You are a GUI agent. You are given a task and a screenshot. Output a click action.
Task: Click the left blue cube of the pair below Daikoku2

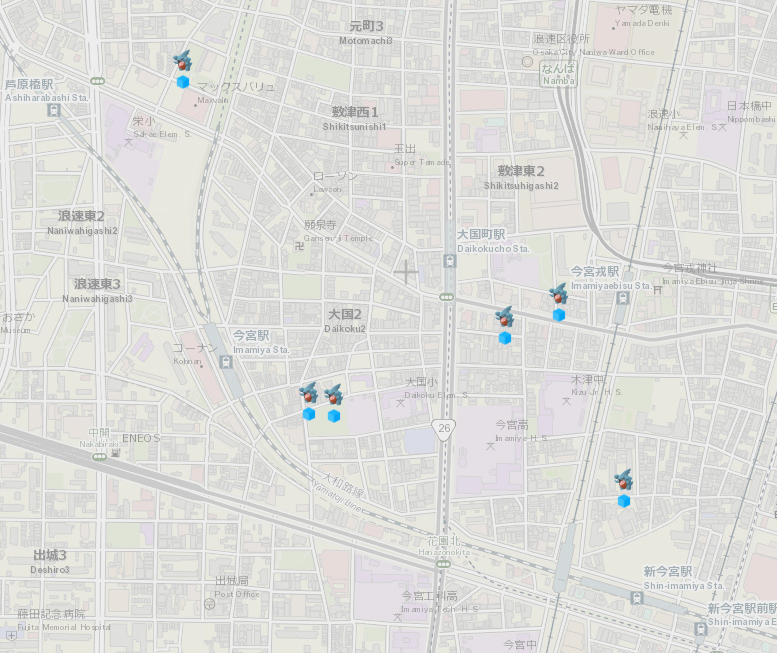pos(309,414)
